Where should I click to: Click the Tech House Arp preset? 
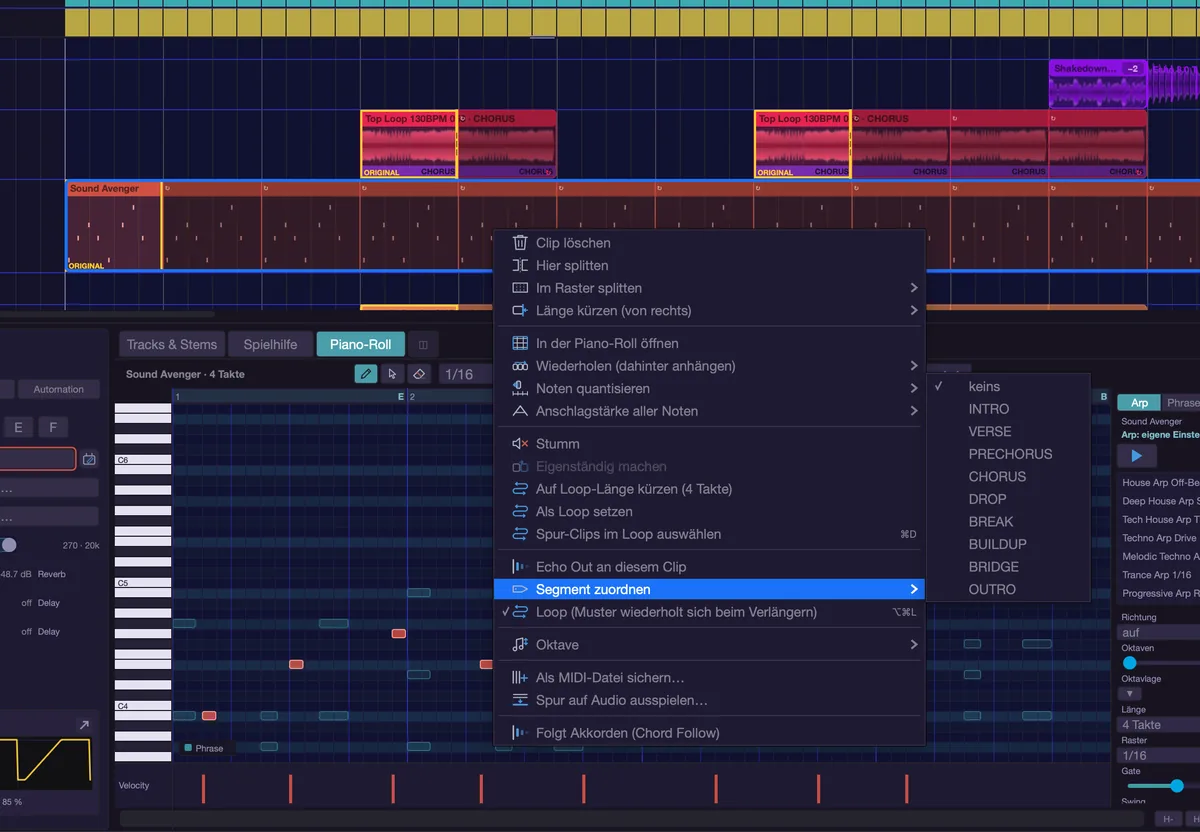click(x=1160, y=519)
